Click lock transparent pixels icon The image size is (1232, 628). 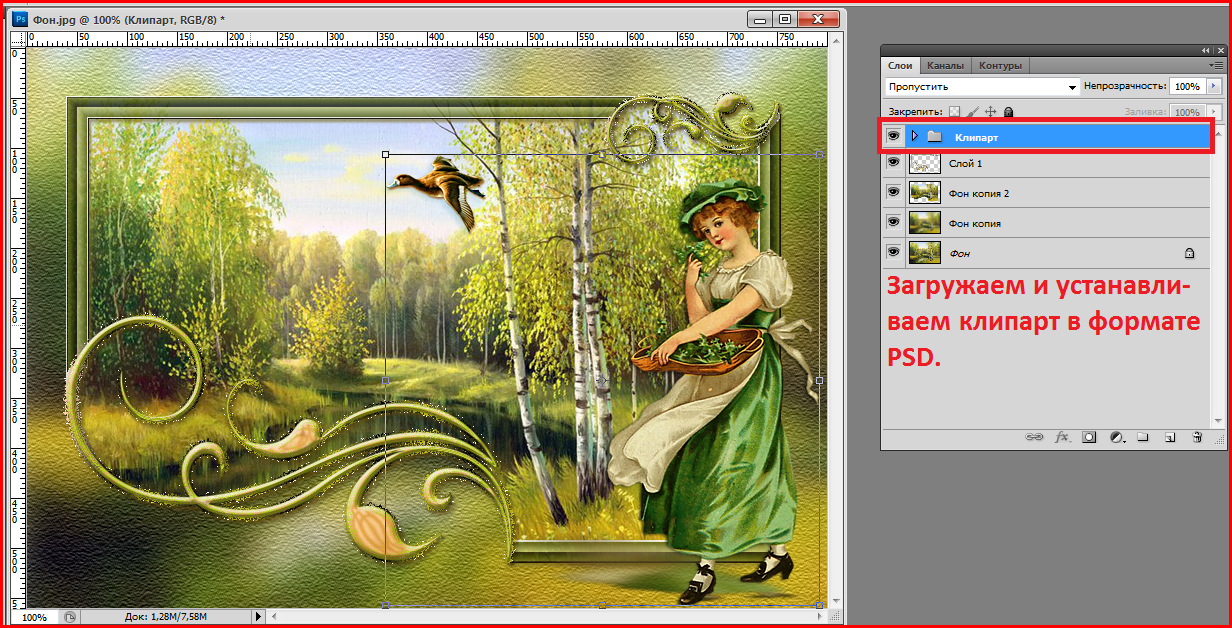tap(954, 112)
